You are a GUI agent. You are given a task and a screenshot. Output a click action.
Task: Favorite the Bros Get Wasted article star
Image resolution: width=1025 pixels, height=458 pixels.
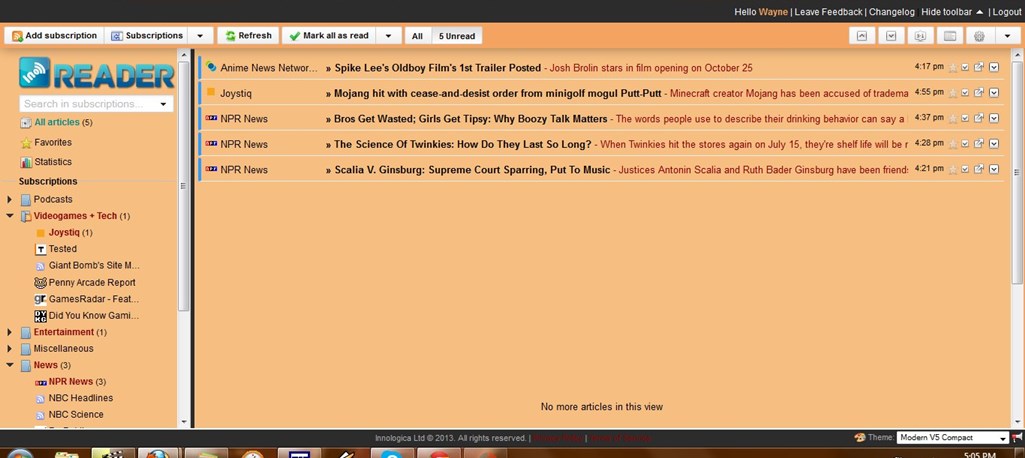[952, 118]
